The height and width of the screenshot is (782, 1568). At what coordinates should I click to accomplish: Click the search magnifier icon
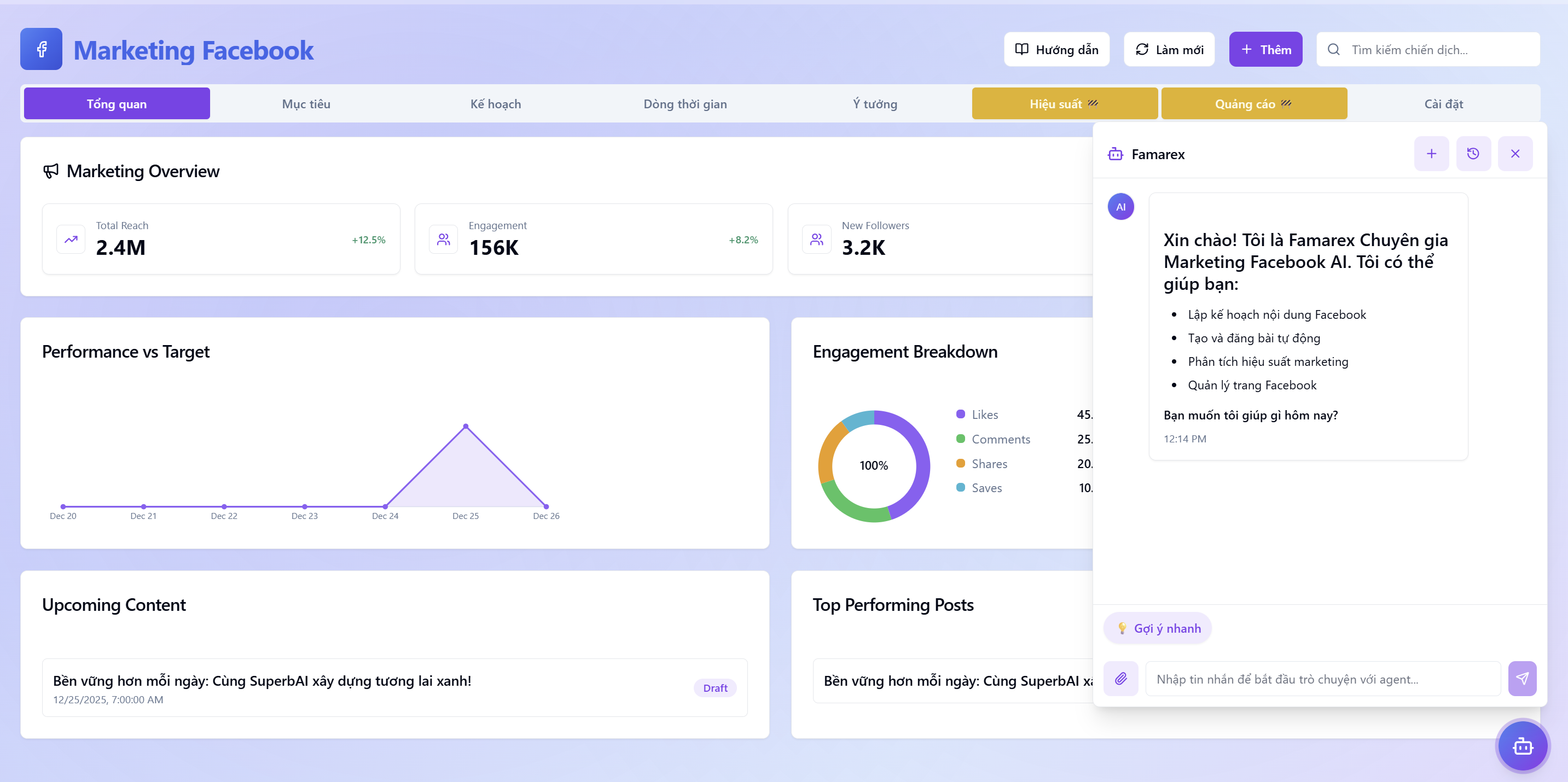[x=1334, y=49]
